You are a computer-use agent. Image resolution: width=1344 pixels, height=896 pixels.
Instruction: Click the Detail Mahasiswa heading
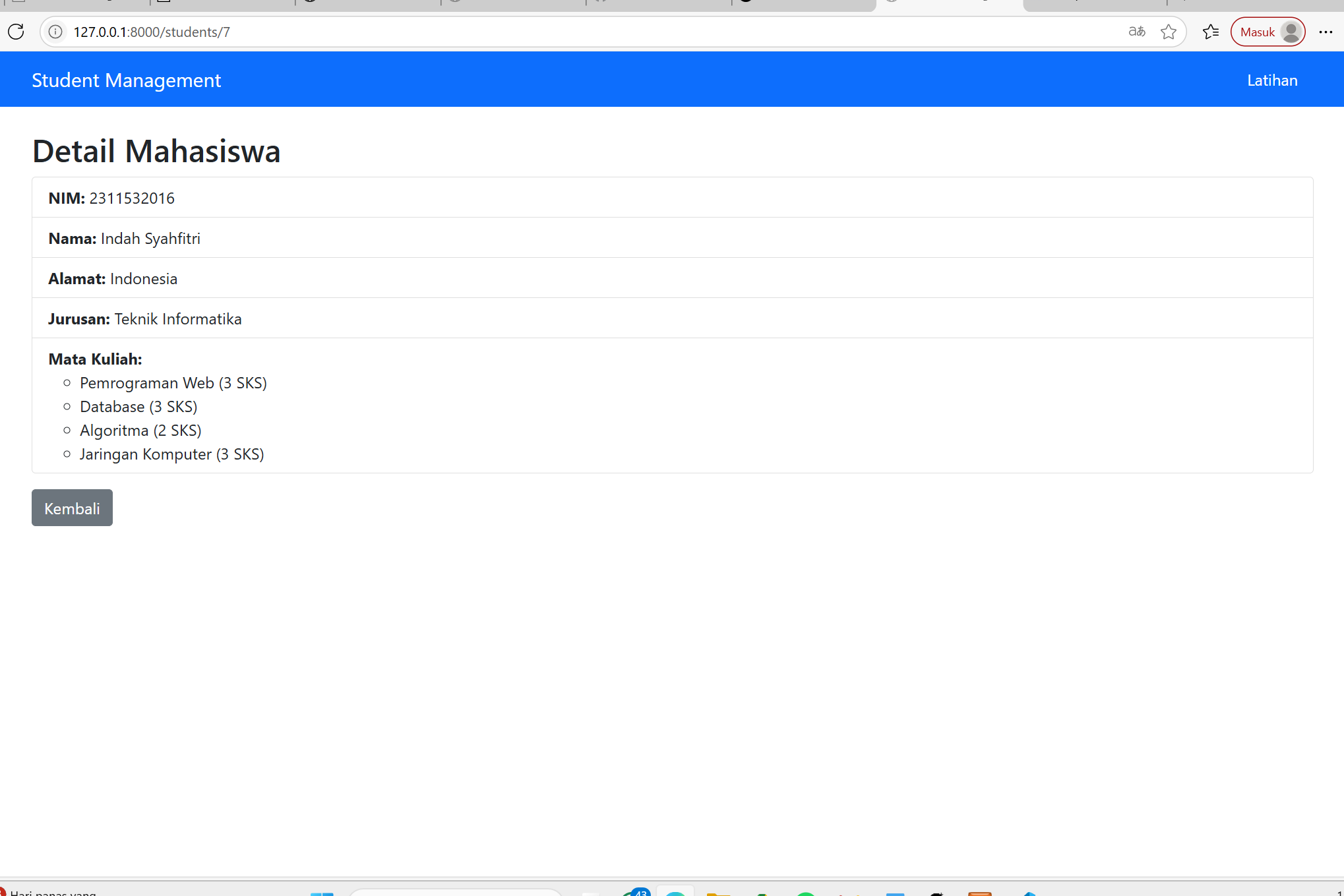click(x=156, y=151)
